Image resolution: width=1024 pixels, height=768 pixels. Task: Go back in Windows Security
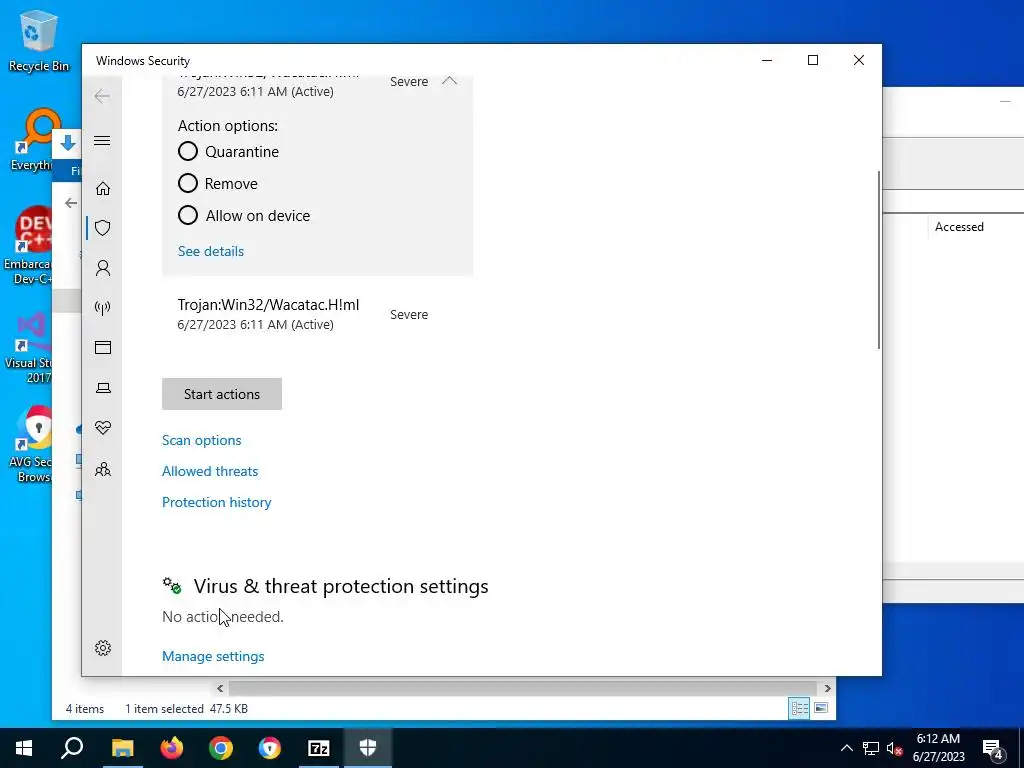click(102, 97)
